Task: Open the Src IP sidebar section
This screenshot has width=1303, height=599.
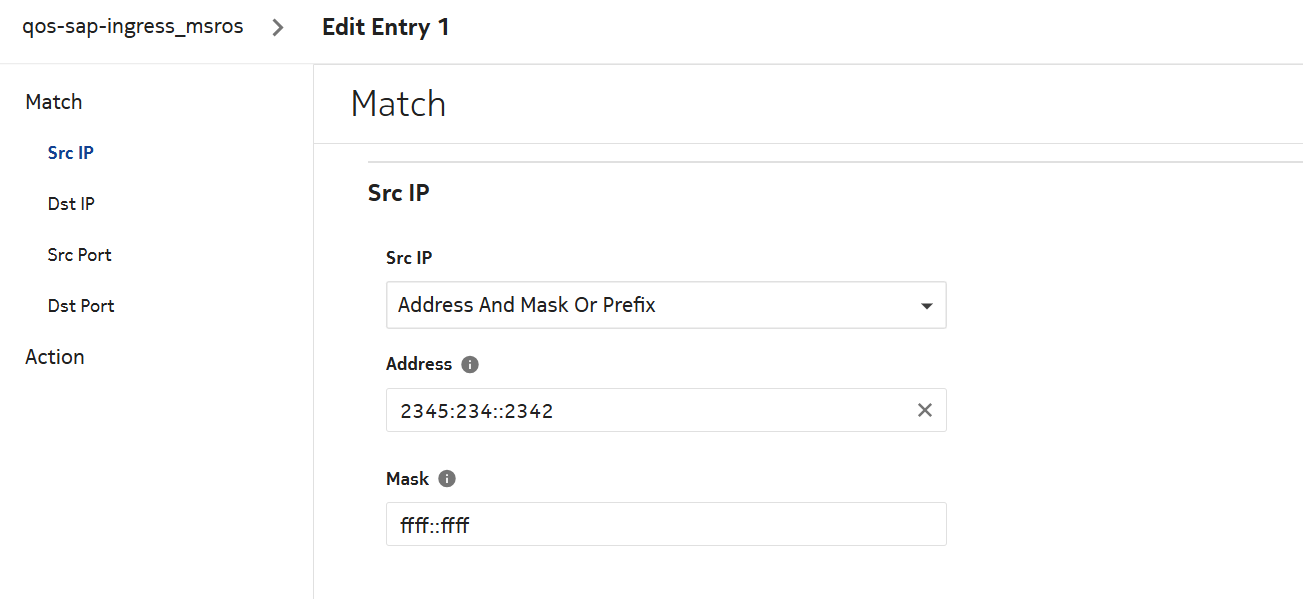Action: tap(71, 153)
